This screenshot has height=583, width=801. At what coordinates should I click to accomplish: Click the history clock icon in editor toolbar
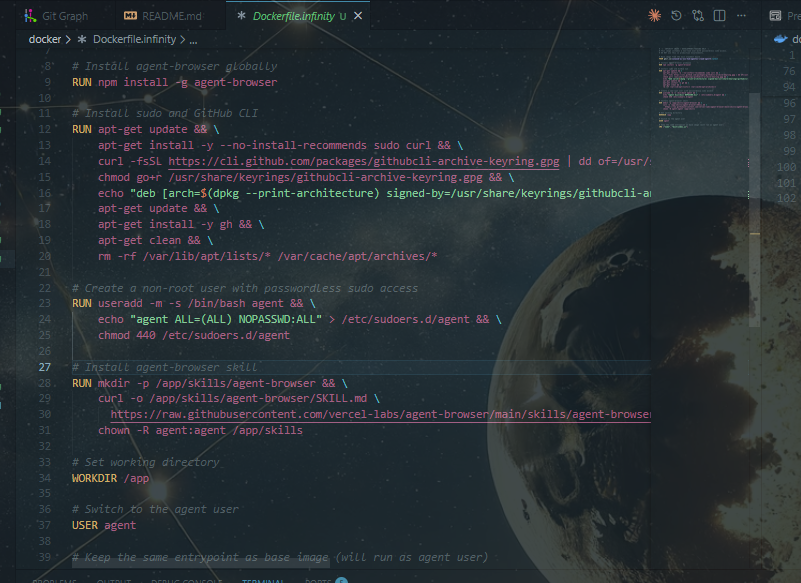676,16
